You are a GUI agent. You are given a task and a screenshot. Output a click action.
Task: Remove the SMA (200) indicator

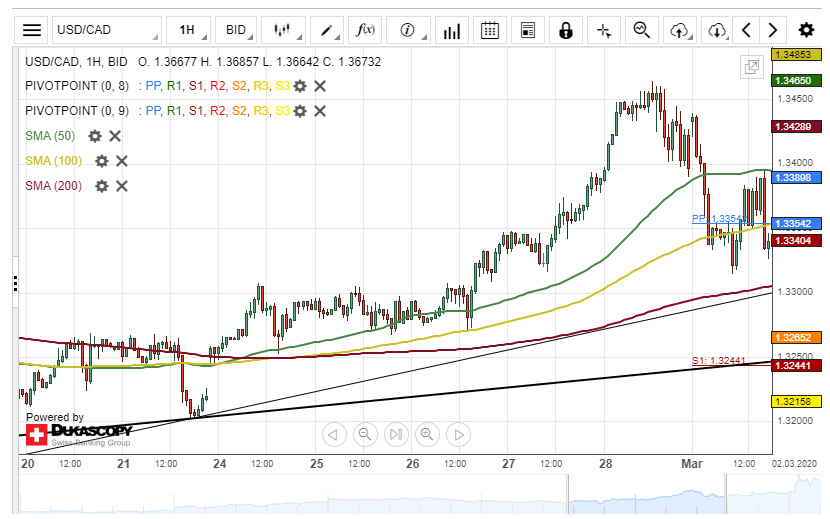pos(122,186)
